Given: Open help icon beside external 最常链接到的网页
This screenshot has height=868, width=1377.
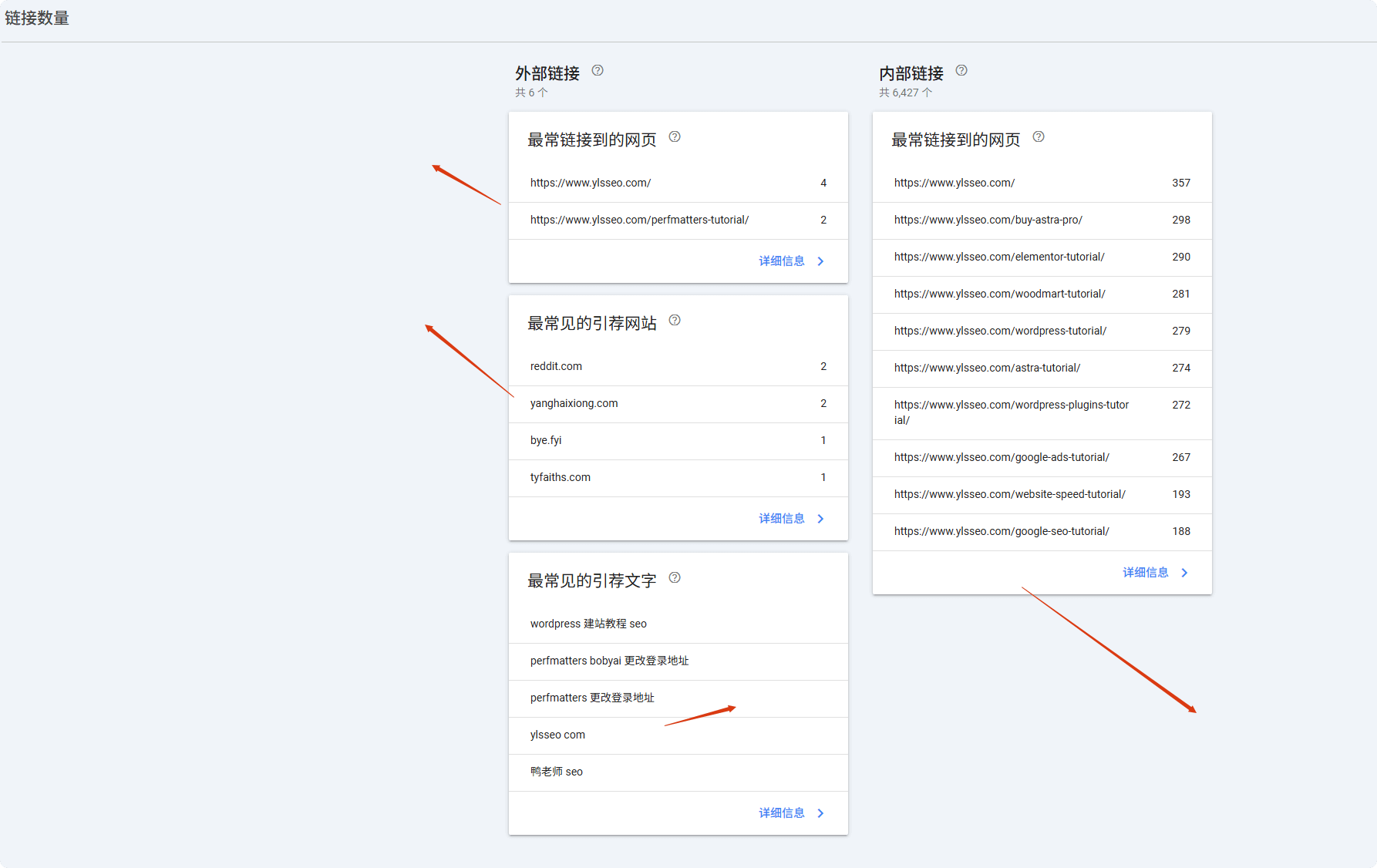Looking at the screenshot, I should coord(675,137).
